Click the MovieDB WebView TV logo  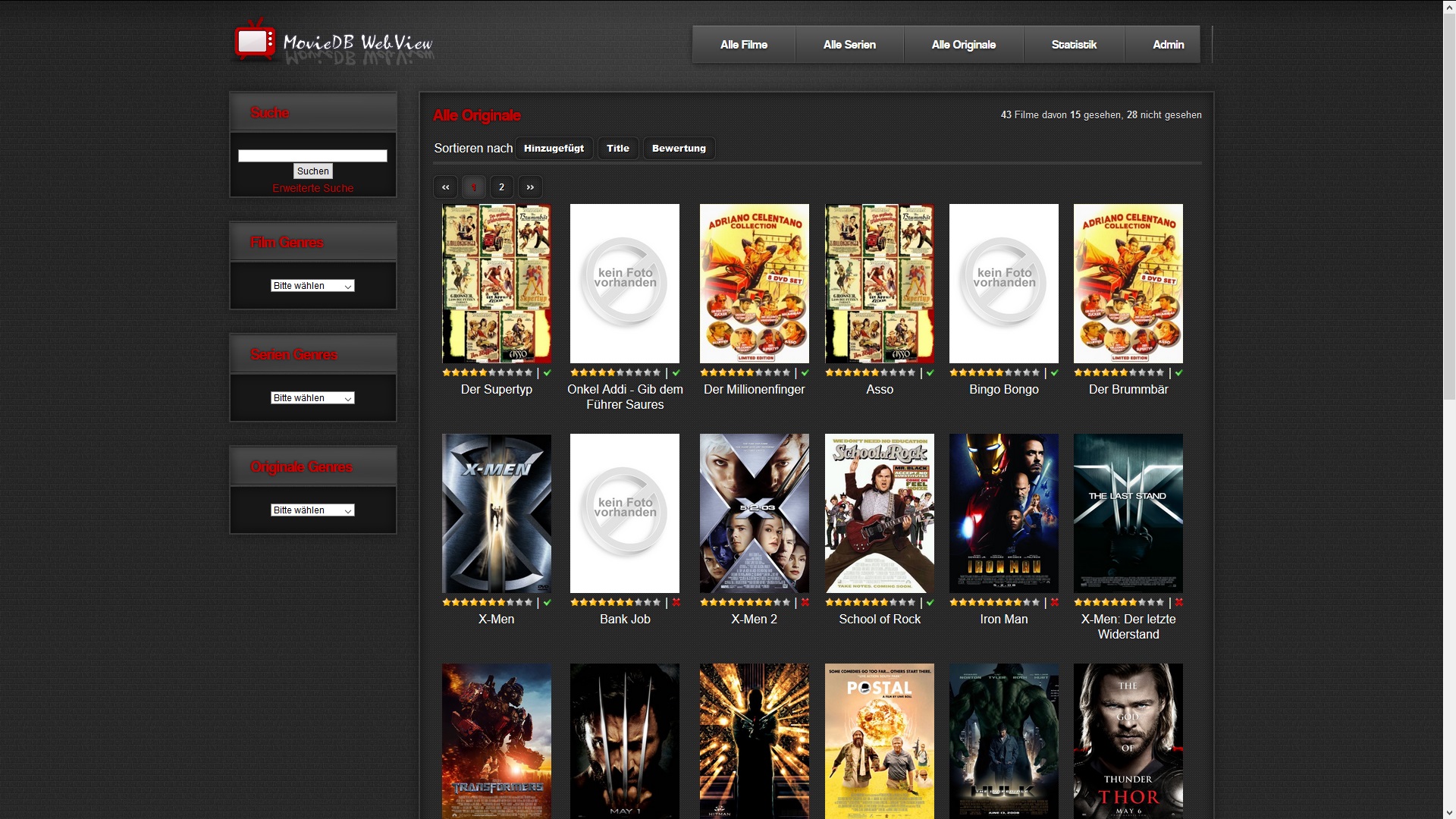click(255, 41)
